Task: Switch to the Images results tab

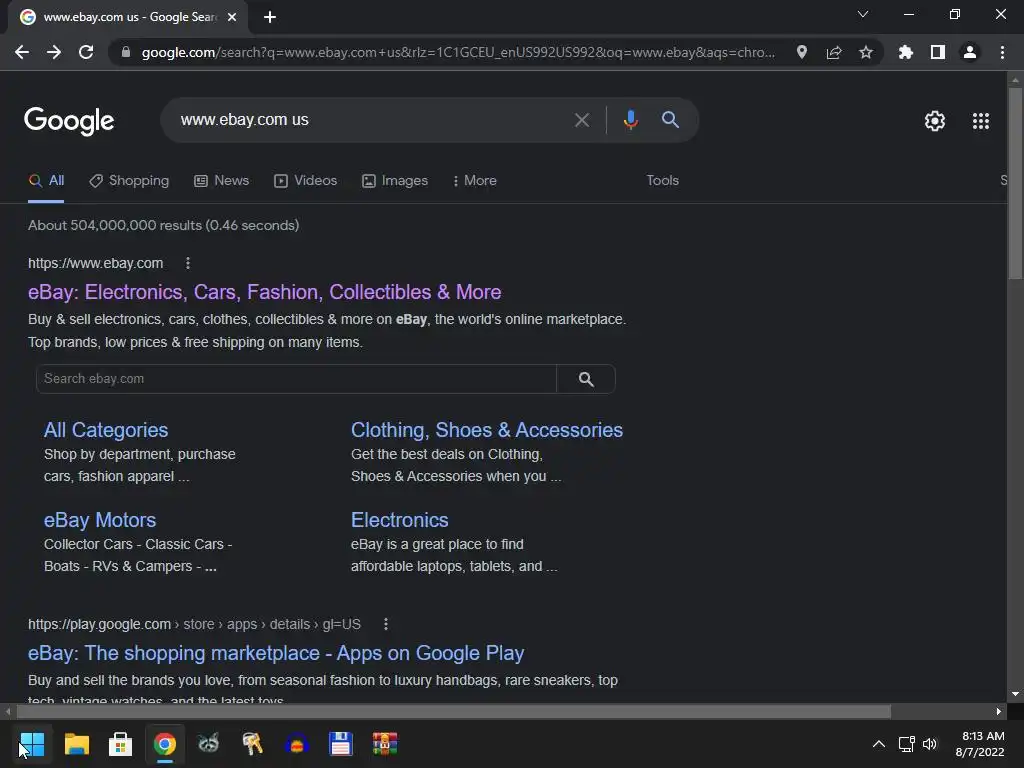Action: [x=395, y=181]
